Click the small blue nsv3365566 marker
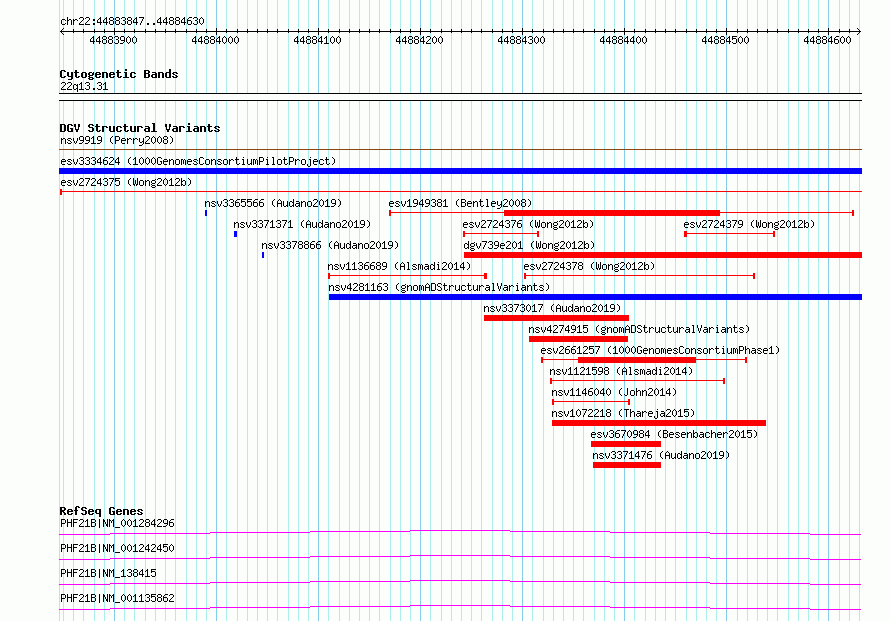 click(x=206, y=213)
